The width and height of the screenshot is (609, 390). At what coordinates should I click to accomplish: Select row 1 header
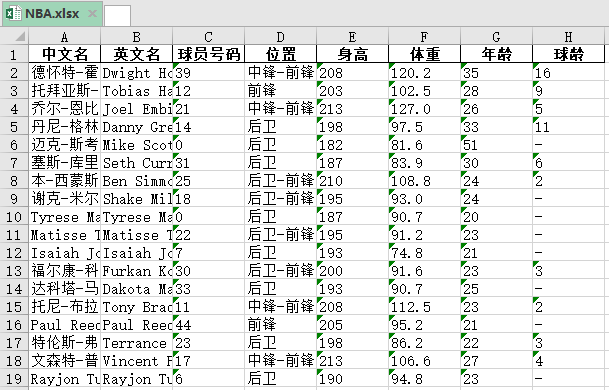coord(14,54)
